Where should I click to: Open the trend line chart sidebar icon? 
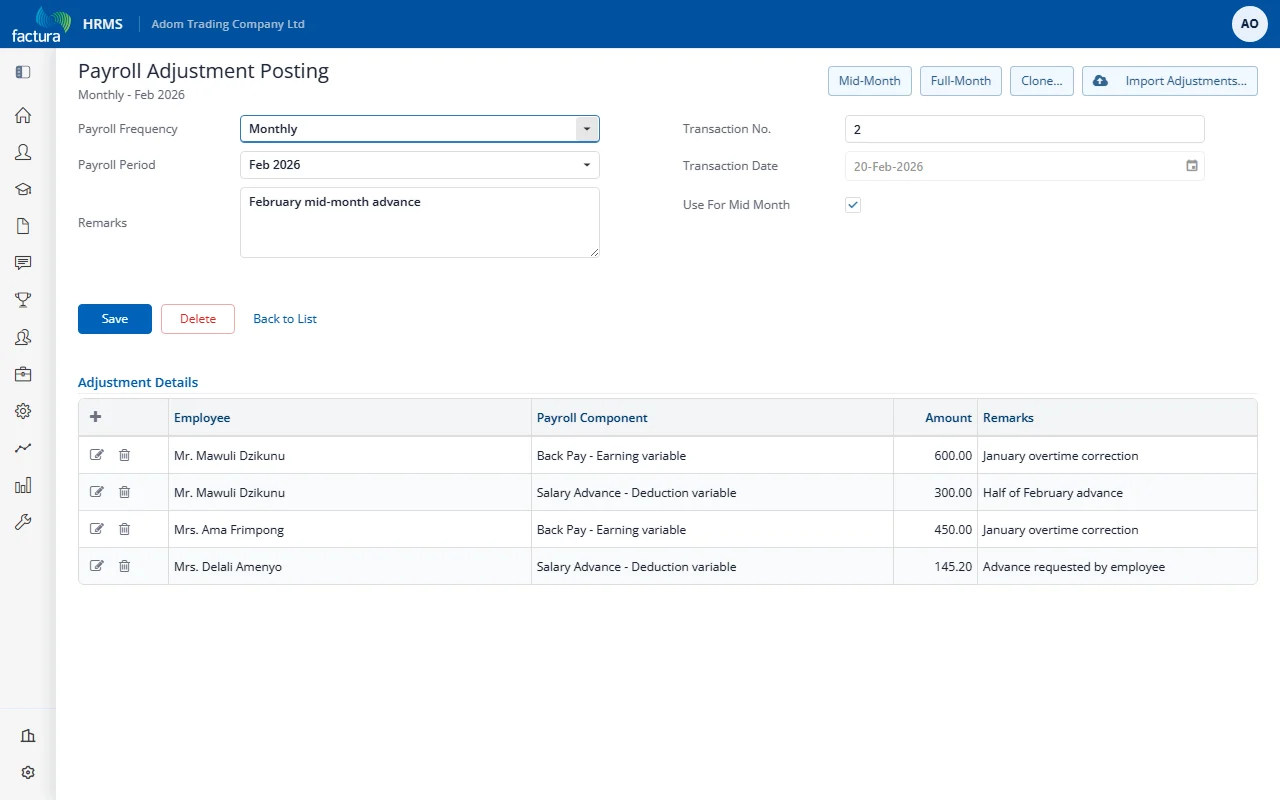pos(23,448)
